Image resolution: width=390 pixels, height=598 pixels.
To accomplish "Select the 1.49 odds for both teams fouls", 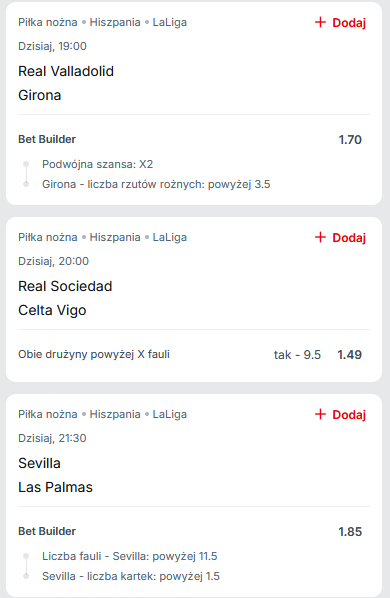I will tap(350, 355).
